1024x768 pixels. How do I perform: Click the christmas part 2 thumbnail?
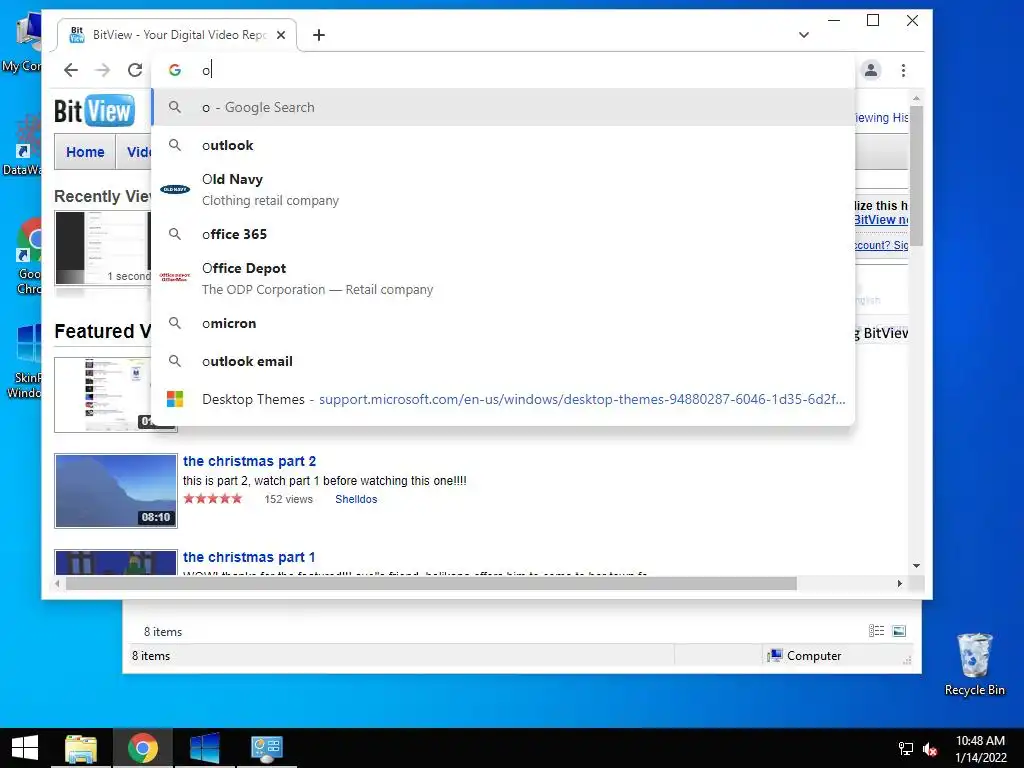click(x=116, y=490)
